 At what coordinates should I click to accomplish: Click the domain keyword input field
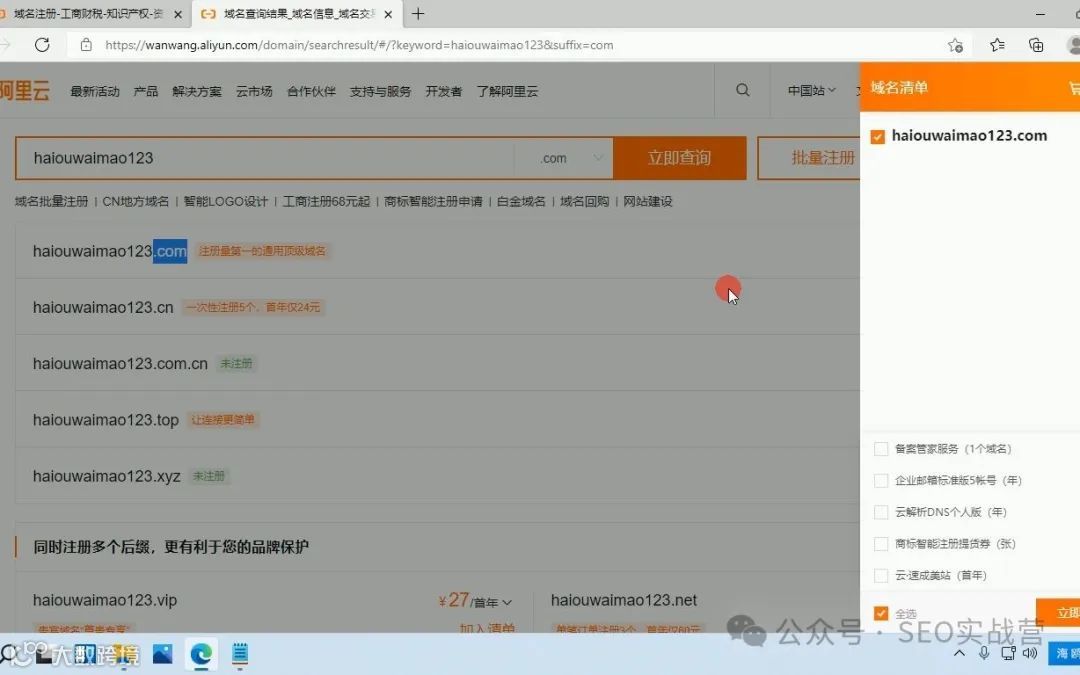(265, 158)
